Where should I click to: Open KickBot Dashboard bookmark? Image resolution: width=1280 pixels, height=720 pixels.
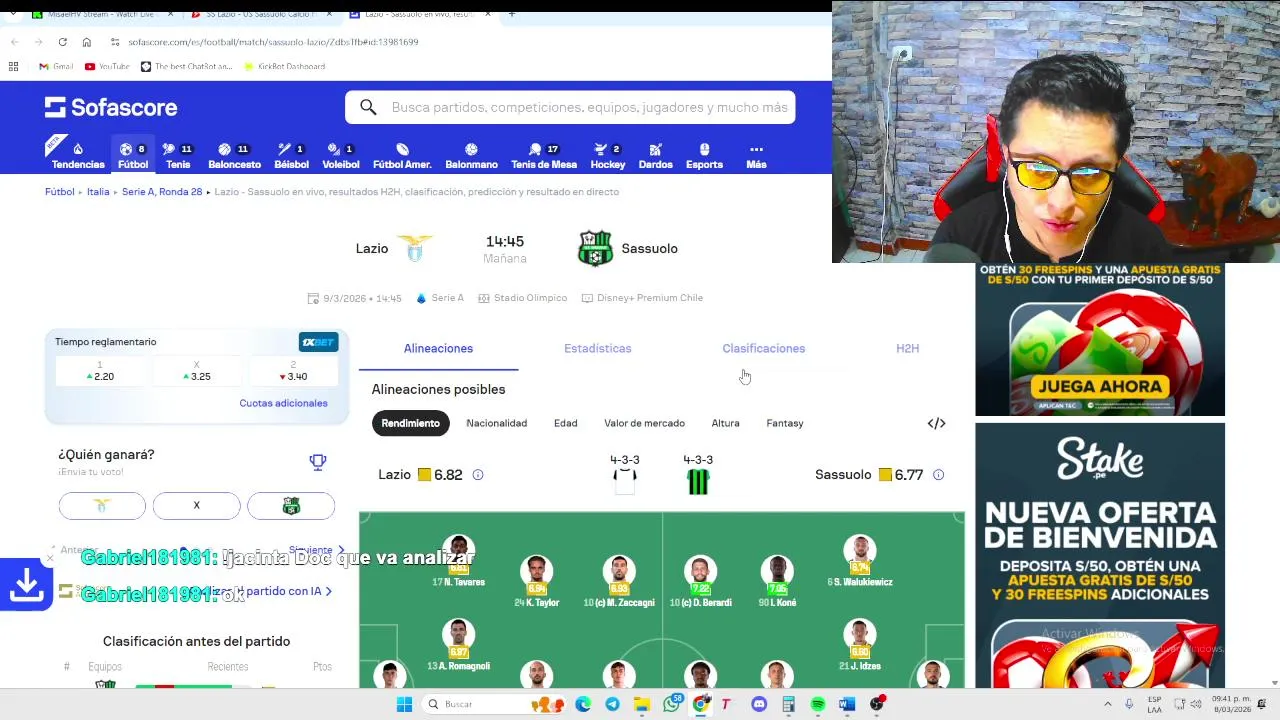coord(284,66)
